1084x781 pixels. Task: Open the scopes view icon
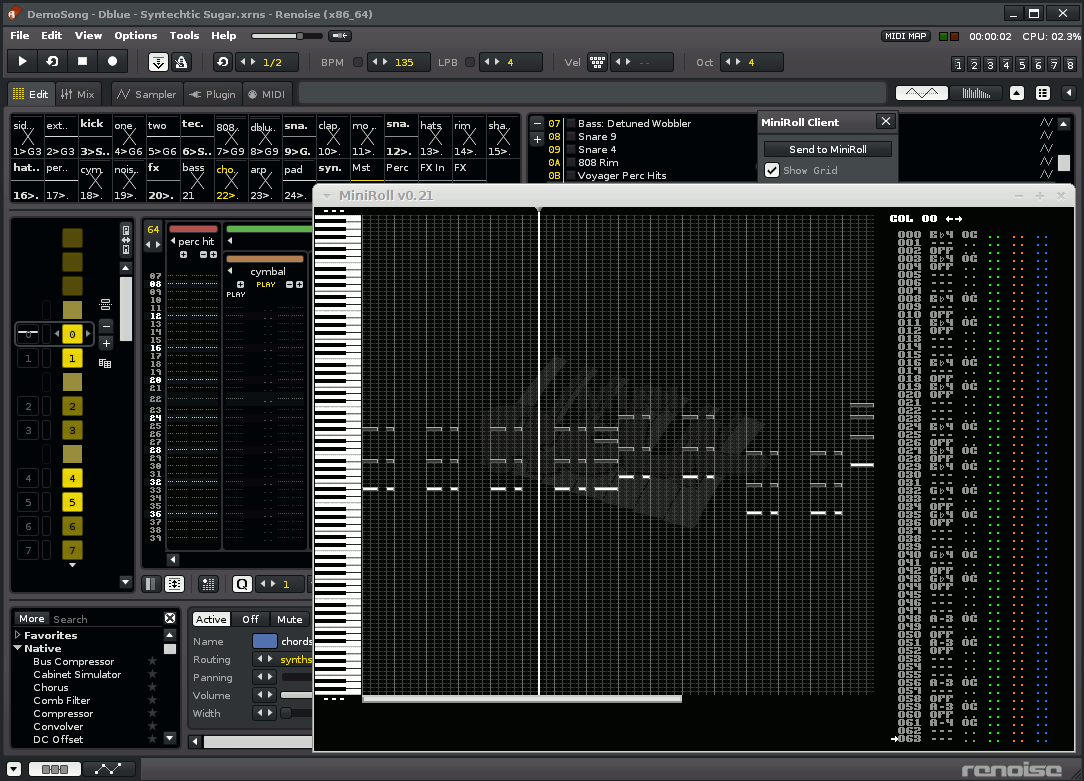pyautogui.click(x=922, y=93)
